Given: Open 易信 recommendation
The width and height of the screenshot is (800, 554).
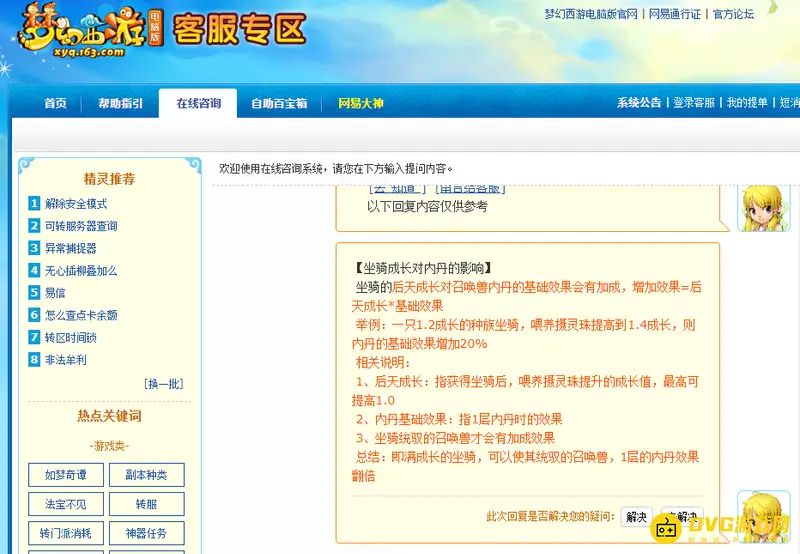Looking at the screenshot, I should [x=55, y=293].
